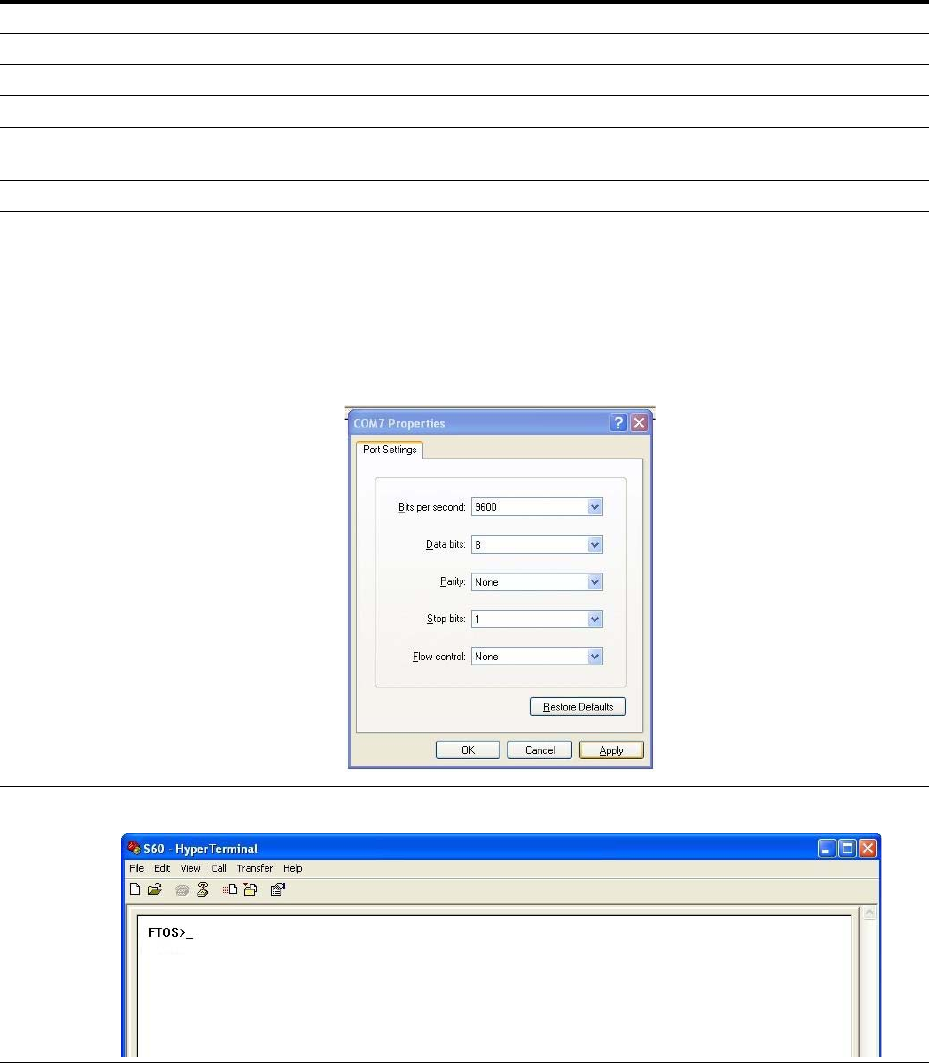Open the Help menu in HyperTerminal
Viewport: 929px width, 1063px height.
[x=293, y=868]
